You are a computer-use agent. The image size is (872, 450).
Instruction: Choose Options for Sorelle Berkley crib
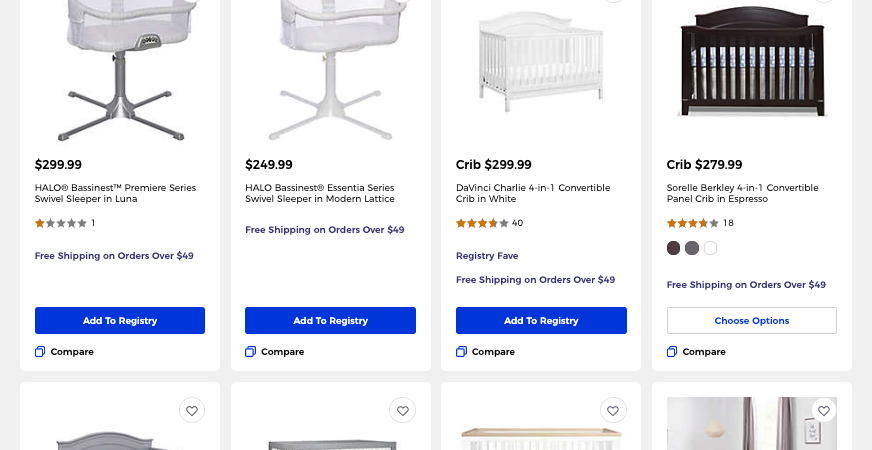pyautogui.click(x=752, y=320)
